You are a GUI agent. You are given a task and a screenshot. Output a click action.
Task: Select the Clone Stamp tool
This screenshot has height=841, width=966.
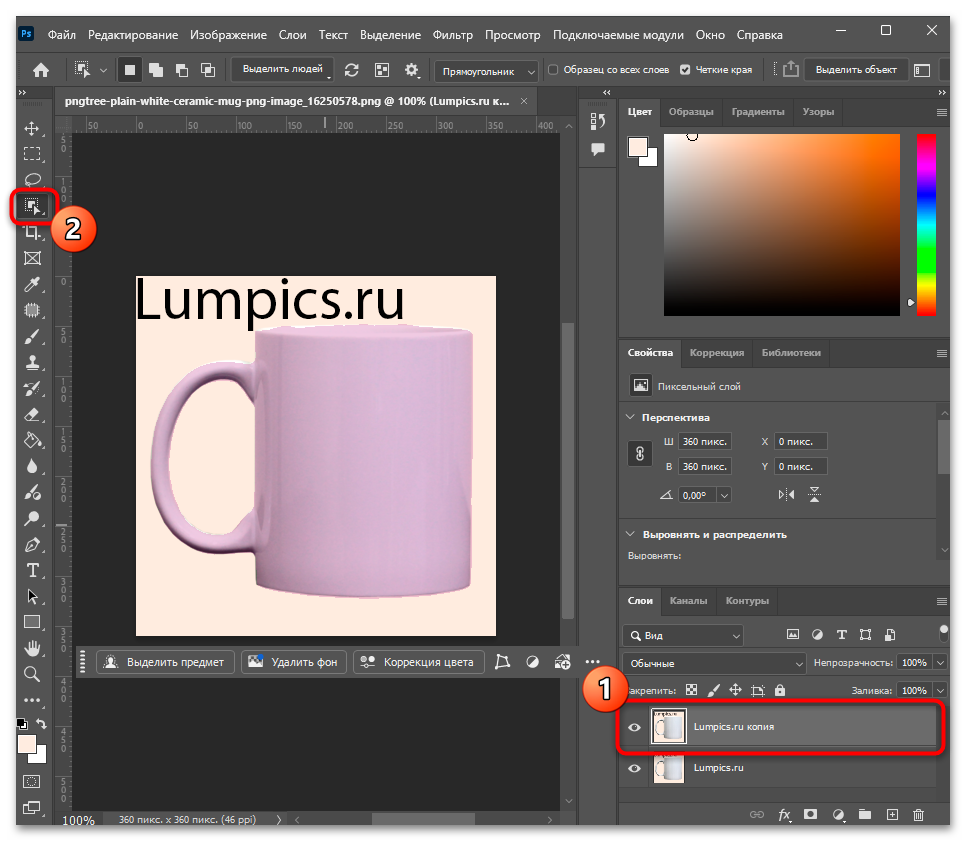tap(32, 362)
